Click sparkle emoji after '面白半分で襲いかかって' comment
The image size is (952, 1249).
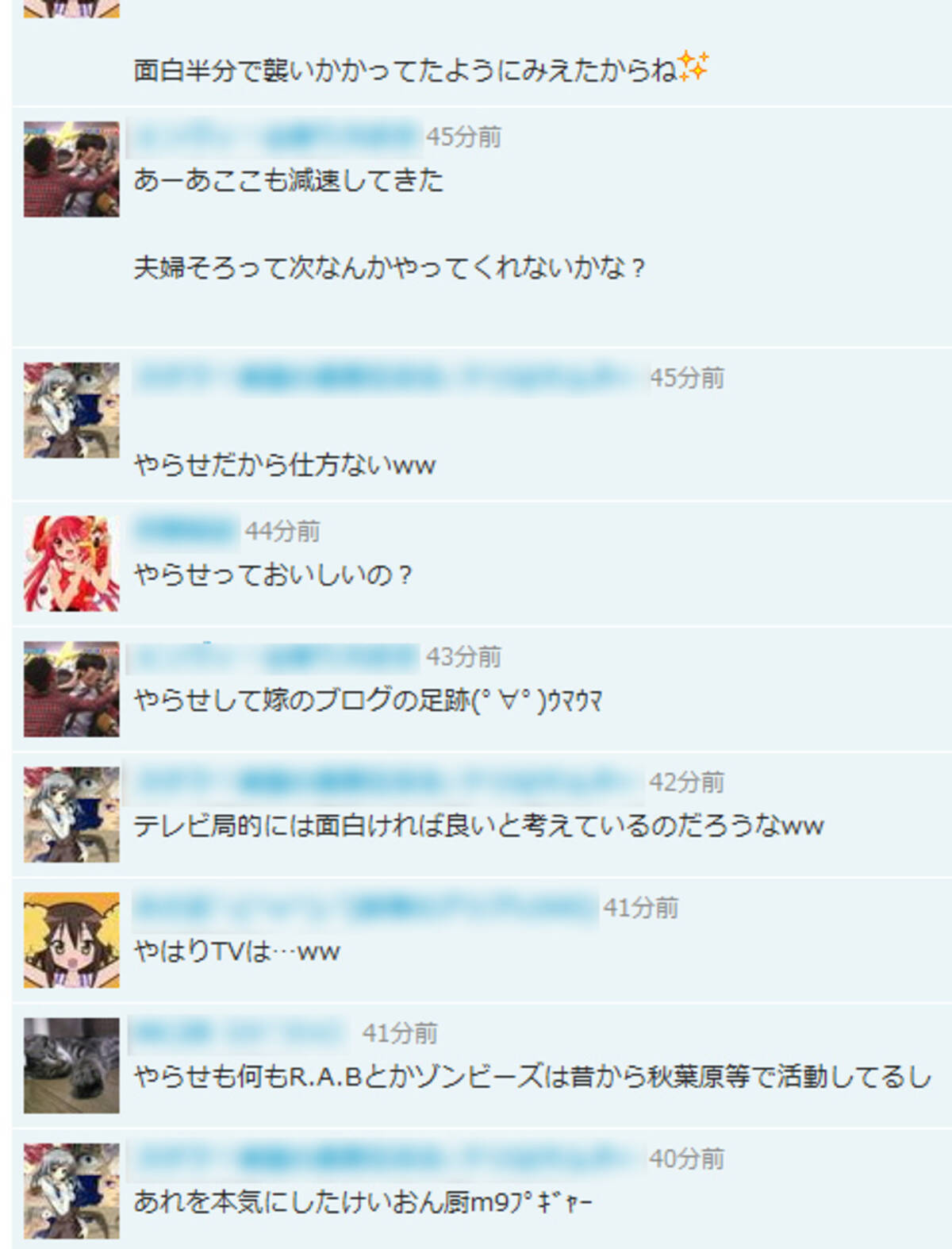click(x=693, y=67)
